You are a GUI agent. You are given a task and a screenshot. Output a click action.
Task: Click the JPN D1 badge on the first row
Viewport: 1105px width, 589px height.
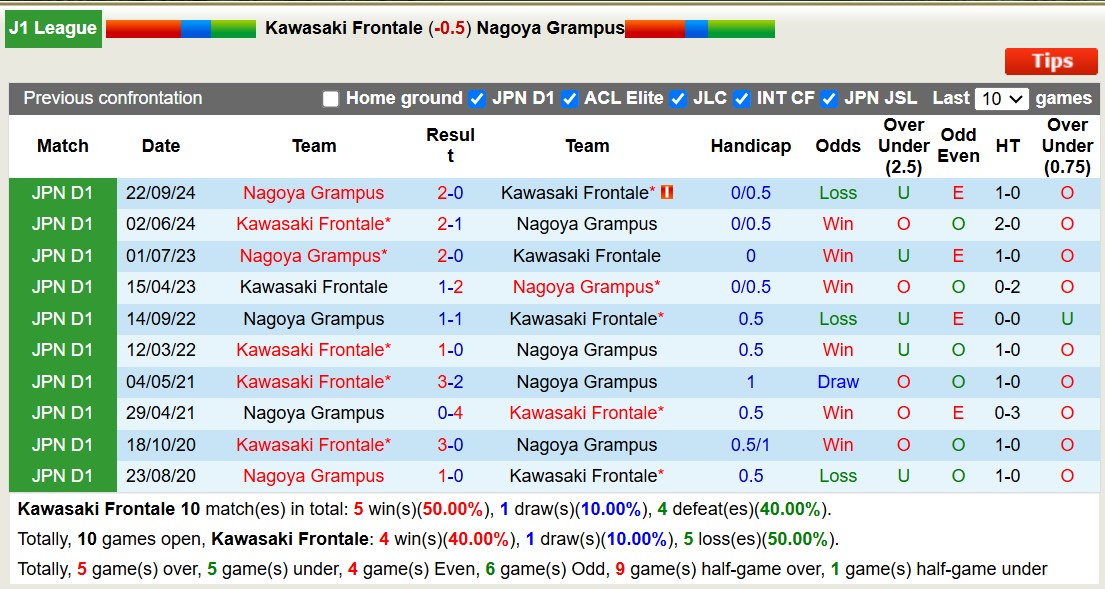tap(62, 193)
